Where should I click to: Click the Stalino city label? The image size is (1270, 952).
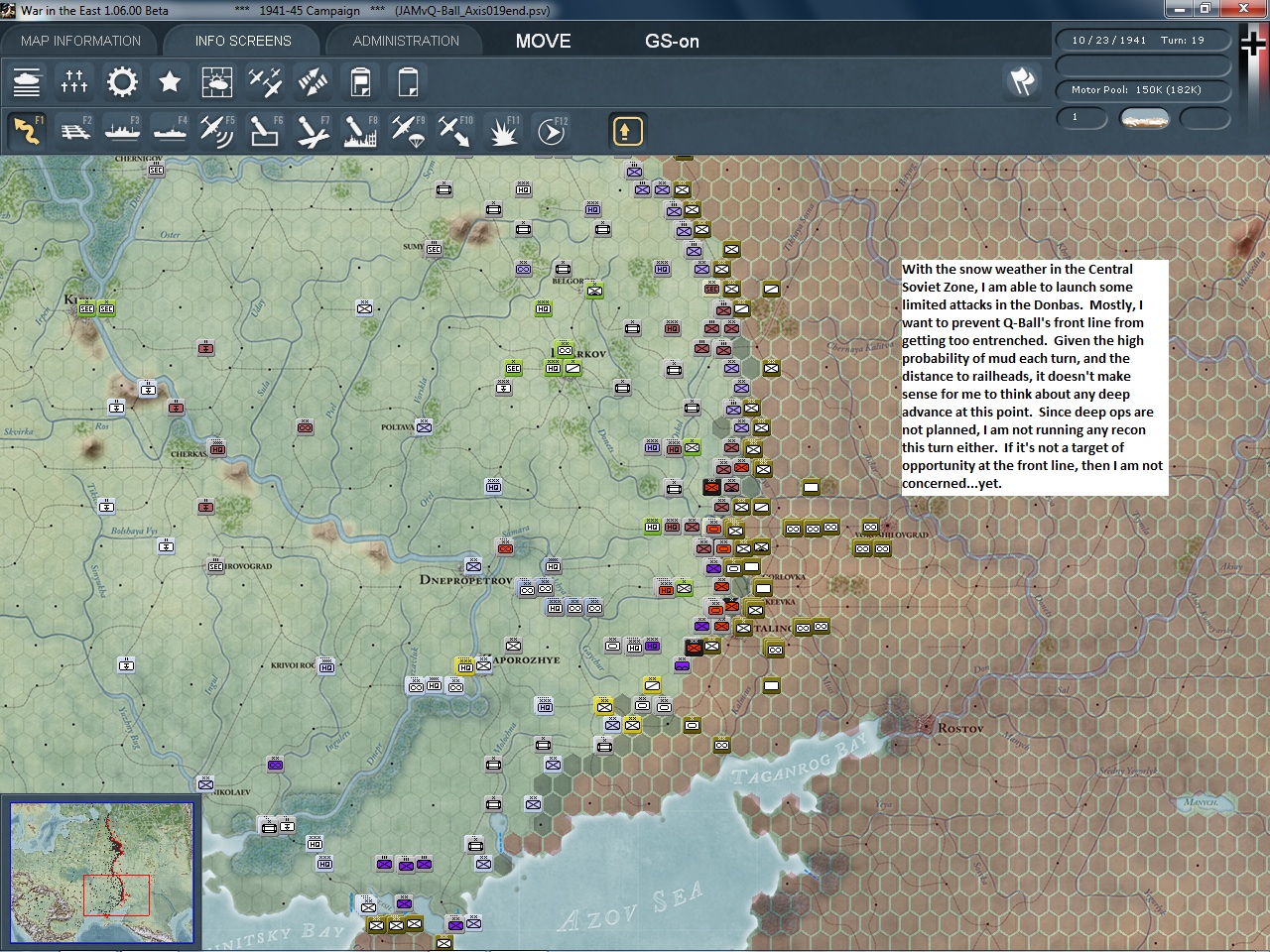coord(772,629)
